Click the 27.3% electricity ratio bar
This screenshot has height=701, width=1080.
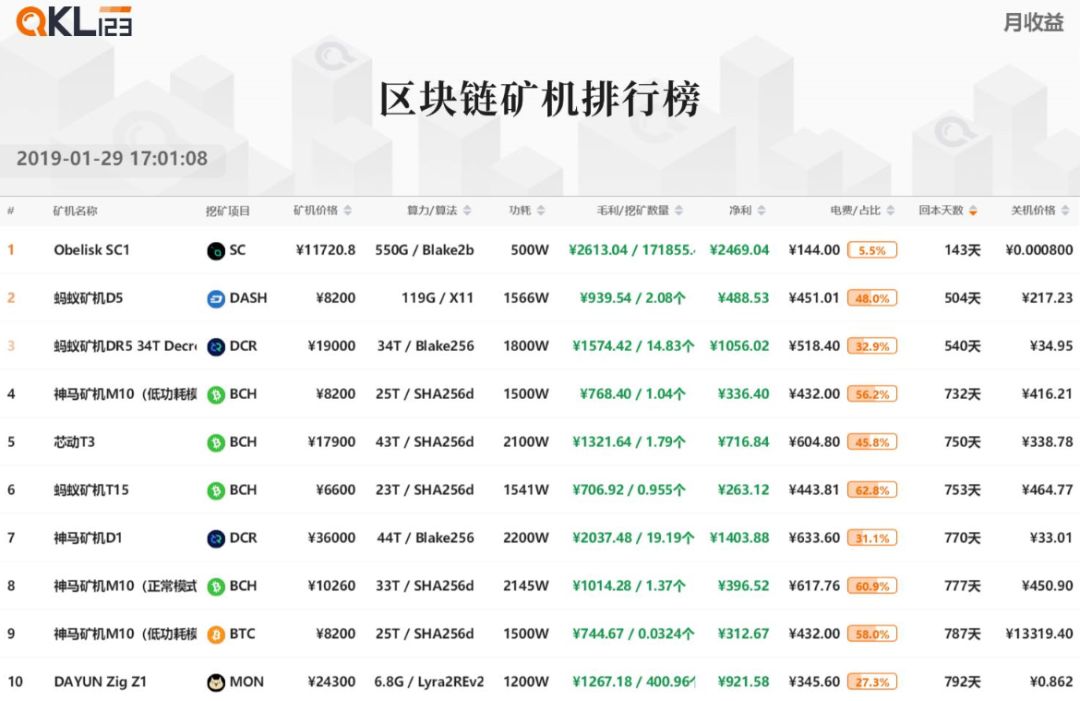(x=872, y=682)
